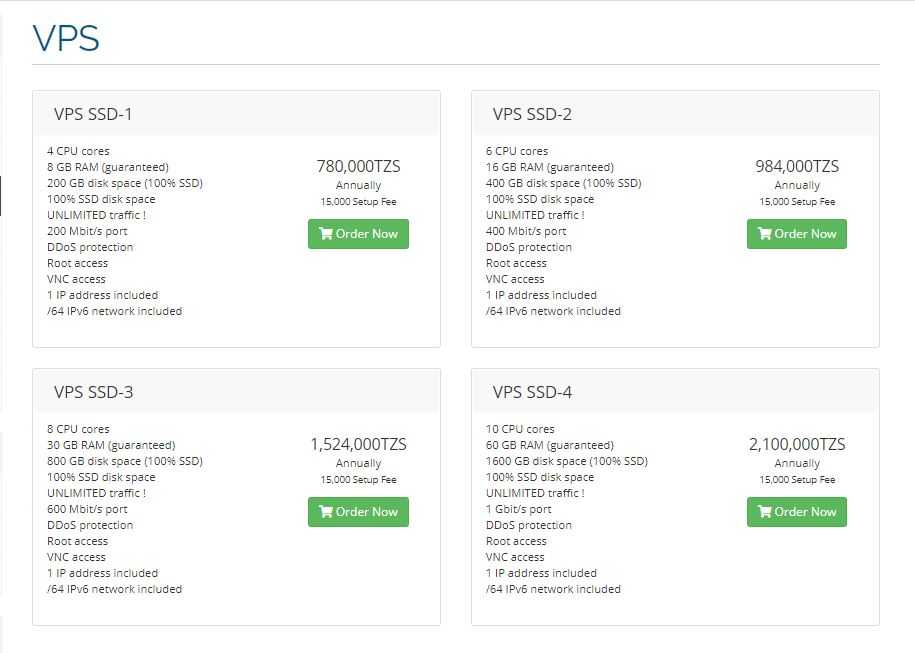
Task: Click cart icon in VPS SSD-4 order button
Action: [764, 512]
